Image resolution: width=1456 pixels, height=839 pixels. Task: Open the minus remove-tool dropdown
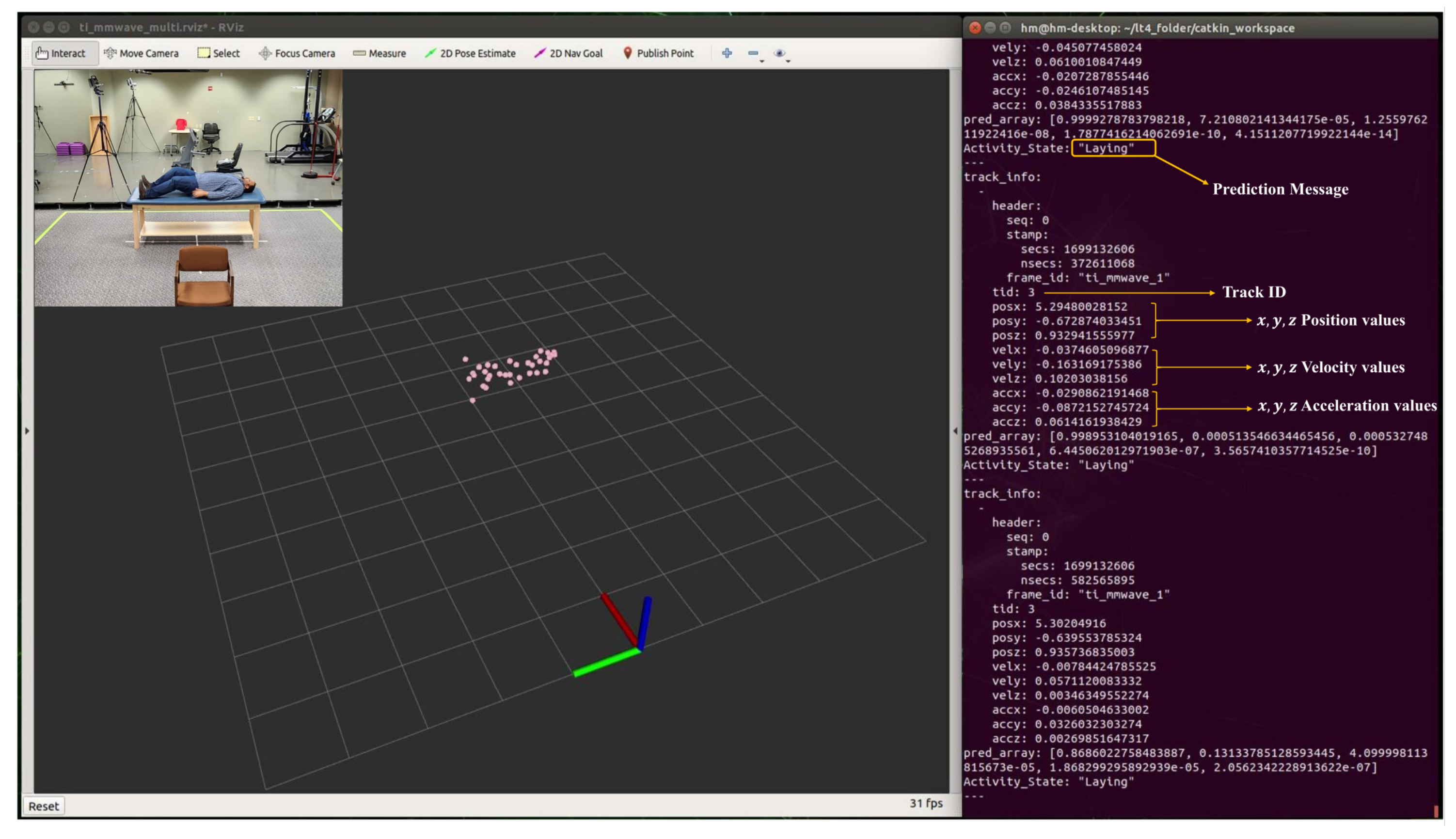click(x=755, y=54)
